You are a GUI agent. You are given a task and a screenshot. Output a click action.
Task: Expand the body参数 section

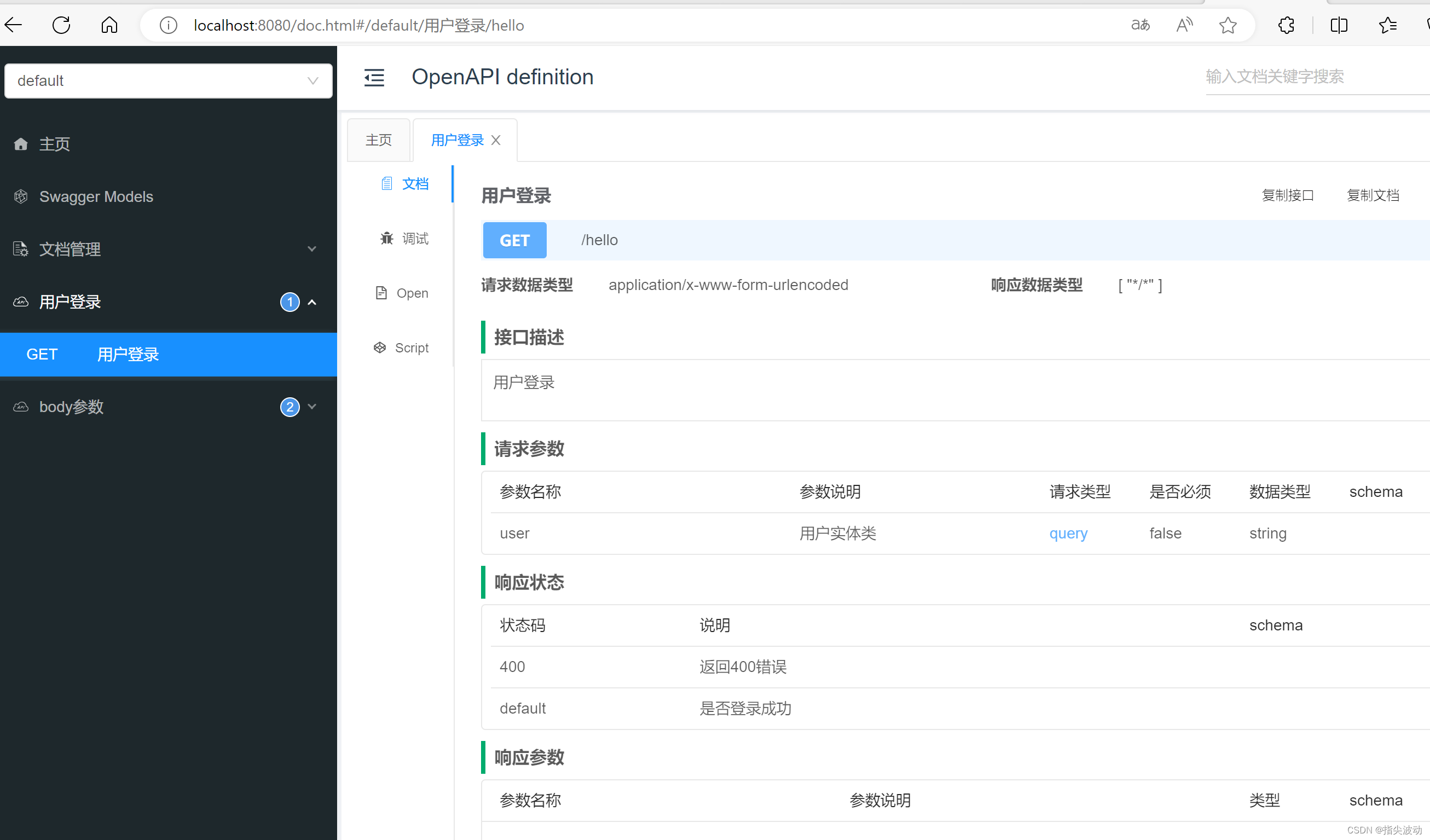click(x=311, y=407)
